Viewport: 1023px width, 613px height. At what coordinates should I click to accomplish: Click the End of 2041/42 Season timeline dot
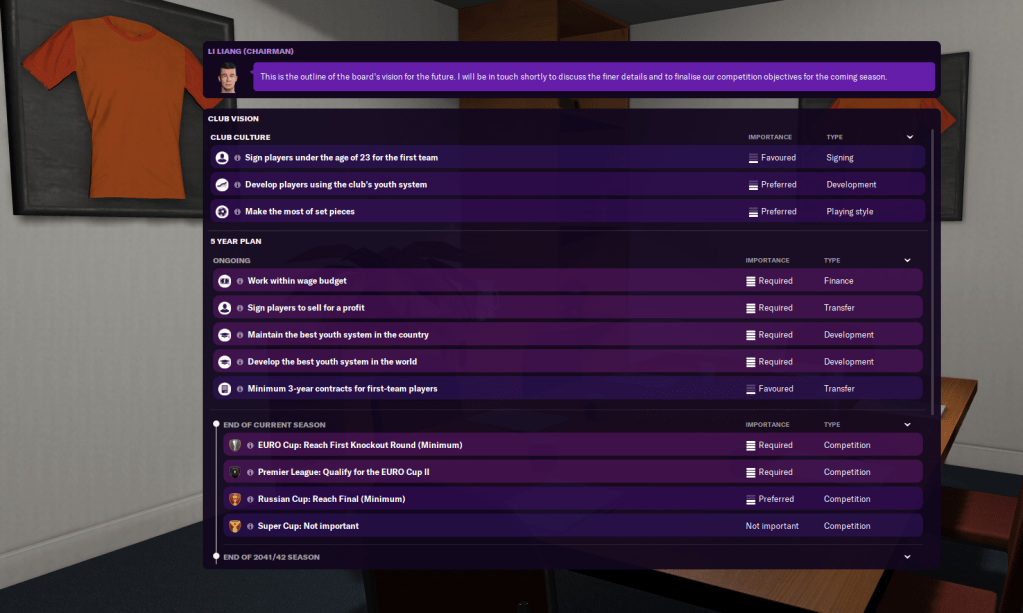point(216,556)
